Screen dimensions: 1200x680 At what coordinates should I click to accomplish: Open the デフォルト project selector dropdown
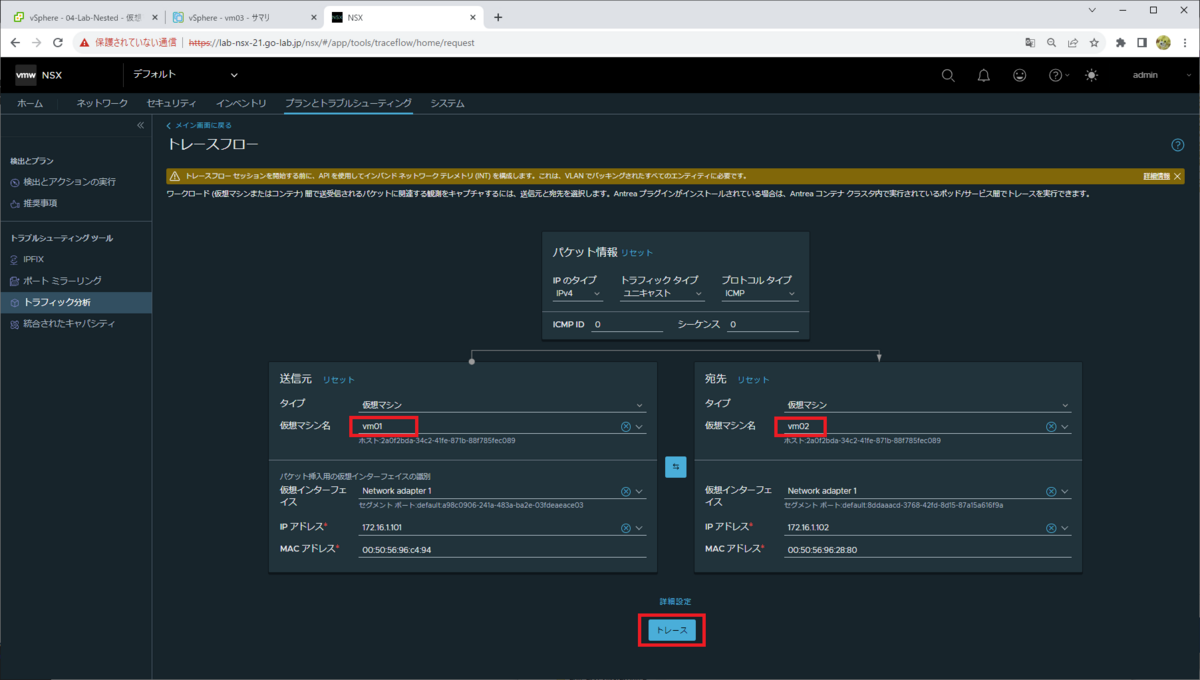[x=185, y=75]
